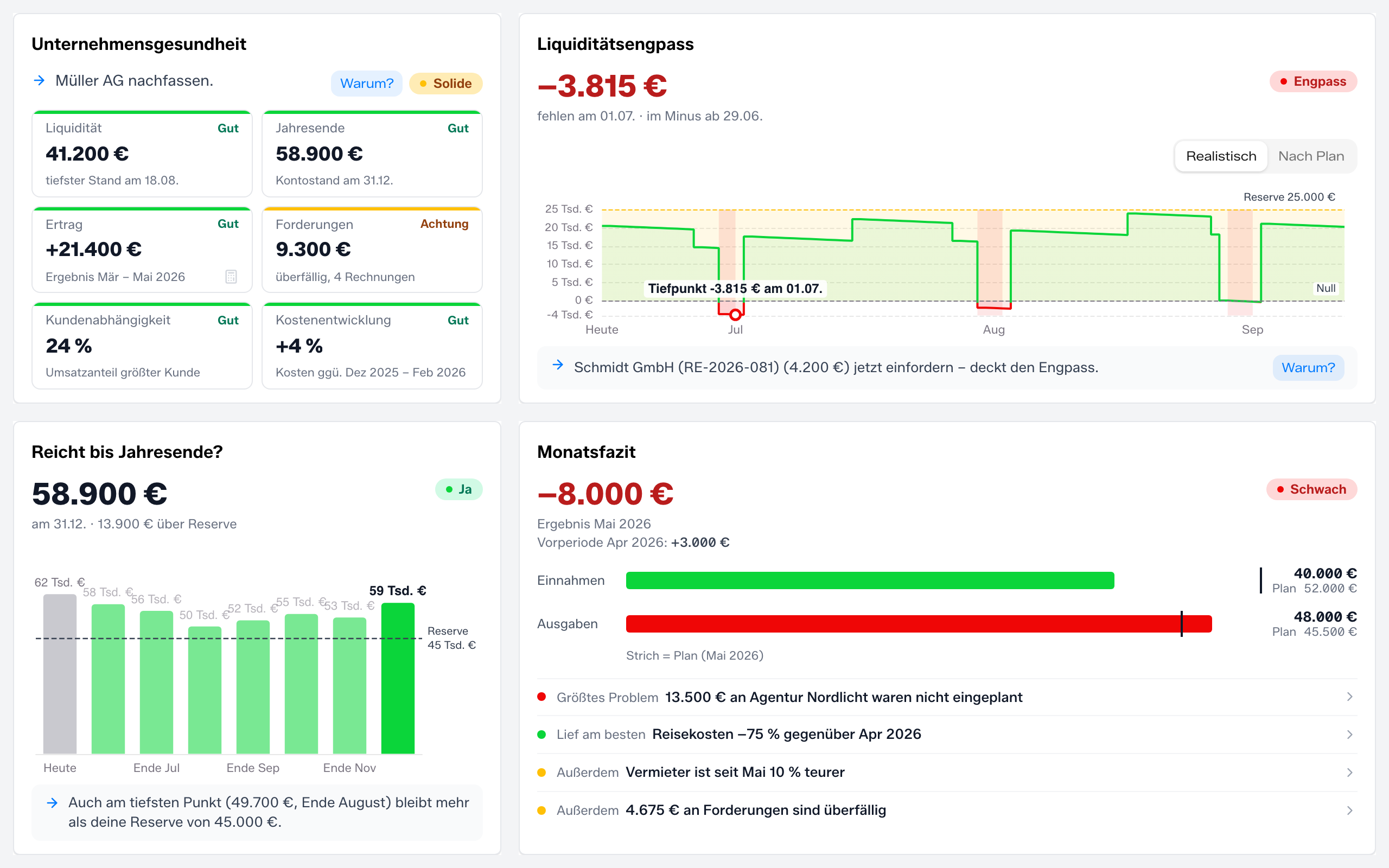
Task: Click the Null label on liquidity chart
Action: (x=1326, y=288)
